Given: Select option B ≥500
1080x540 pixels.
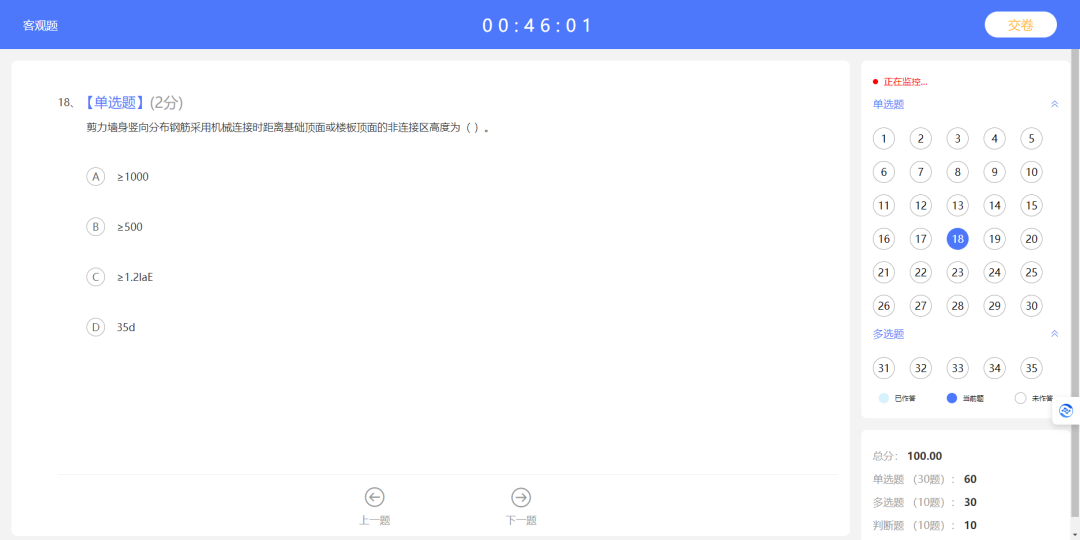Looking at the screenshot, I should [114, 227].
